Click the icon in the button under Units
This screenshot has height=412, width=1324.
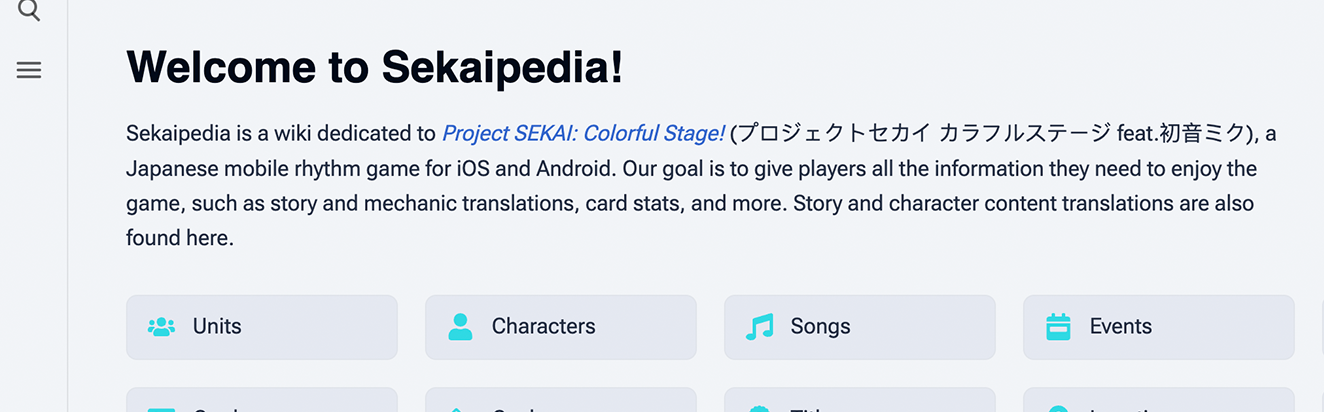pyautogui.click(x=161, y=408)
